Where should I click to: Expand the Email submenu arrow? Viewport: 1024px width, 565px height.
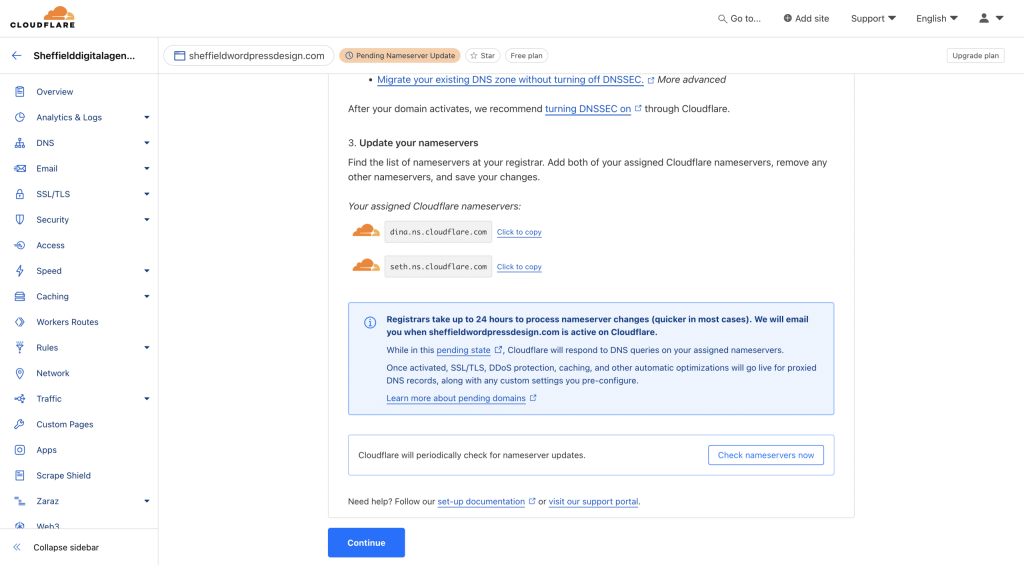[146, 169]
